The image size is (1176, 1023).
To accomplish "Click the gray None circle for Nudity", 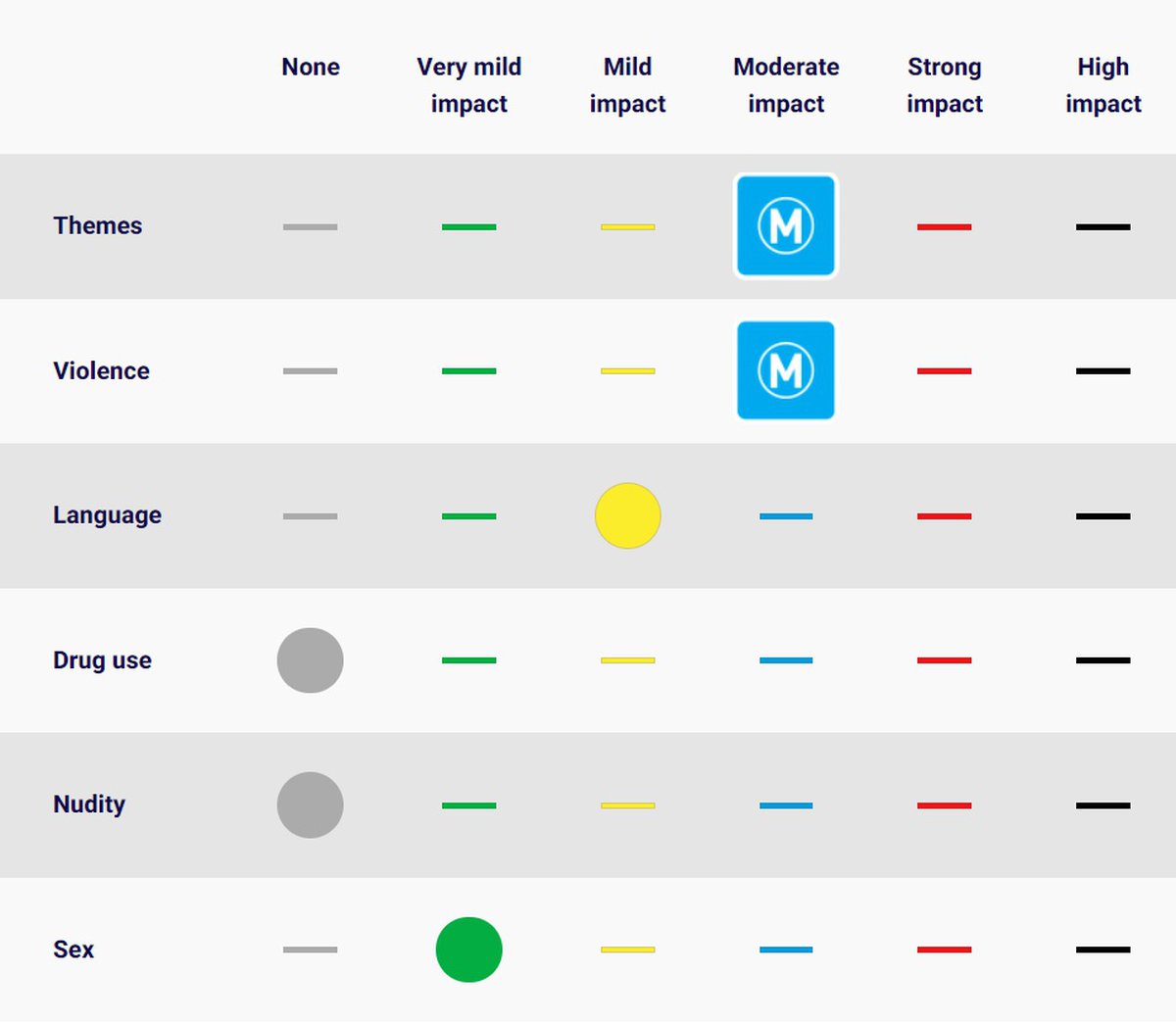I will (311, 805).
